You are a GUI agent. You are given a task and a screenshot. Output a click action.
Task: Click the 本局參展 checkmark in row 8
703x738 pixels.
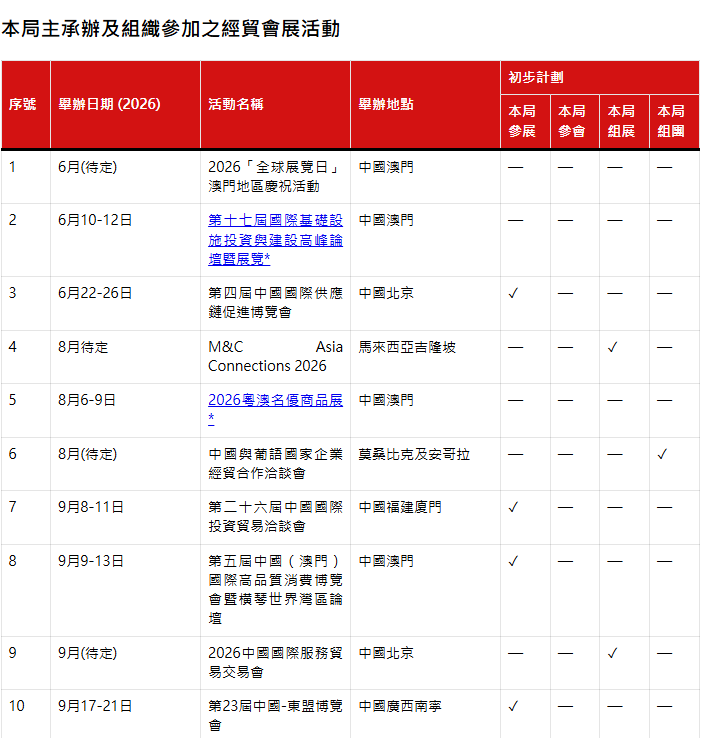513,561
